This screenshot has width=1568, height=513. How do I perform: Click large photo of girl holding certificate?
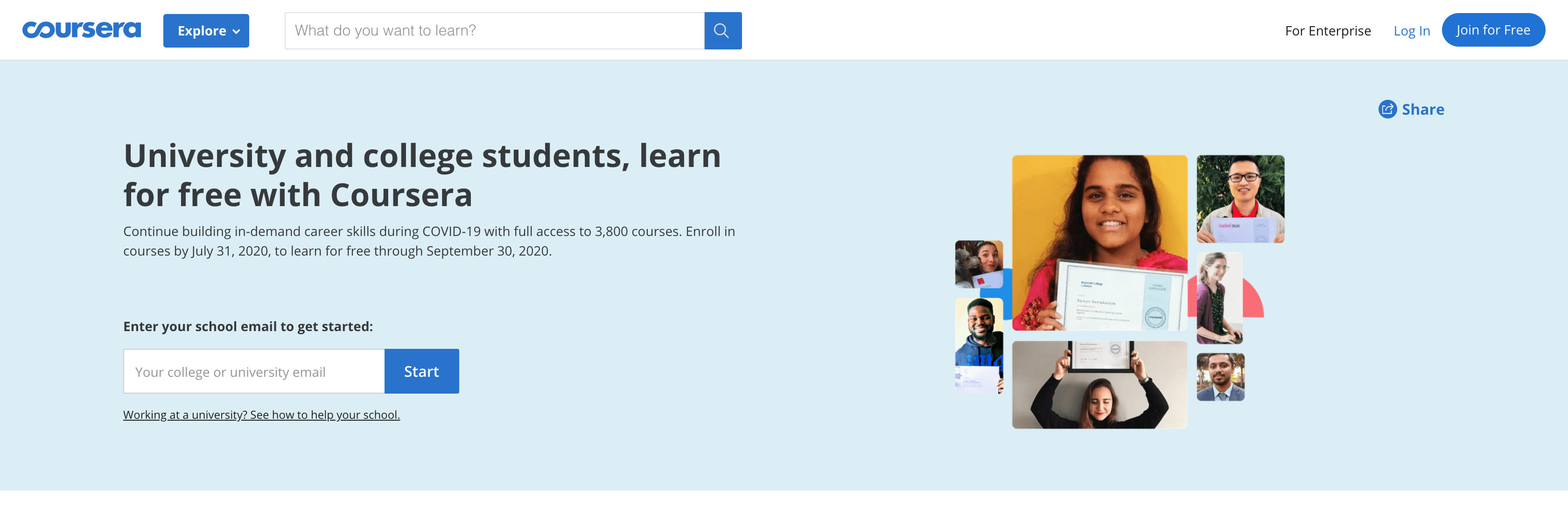(x=1099, y=242)
